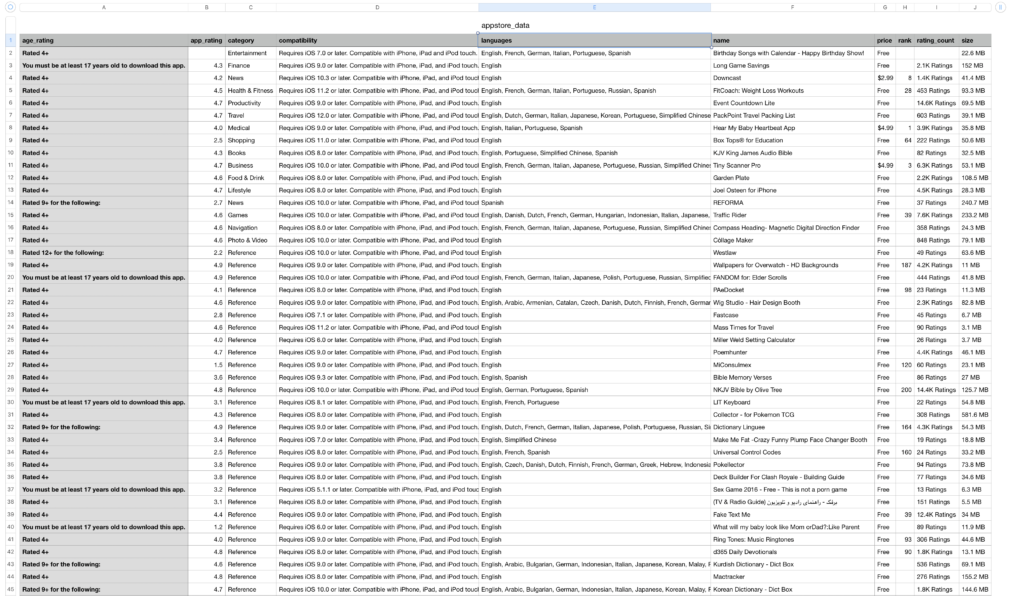Click the table select handle at top-left corner

(10, 7)
